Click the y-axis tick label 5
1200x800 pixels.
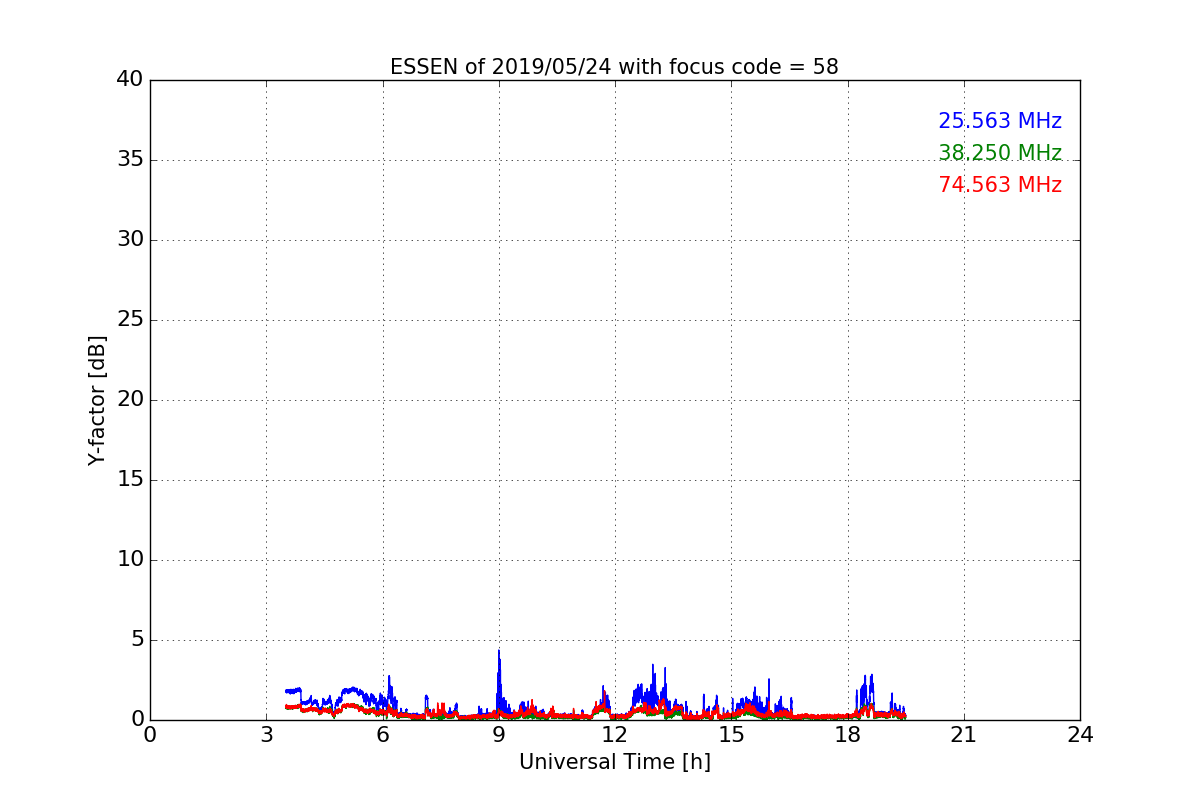[x=137, y=640]
